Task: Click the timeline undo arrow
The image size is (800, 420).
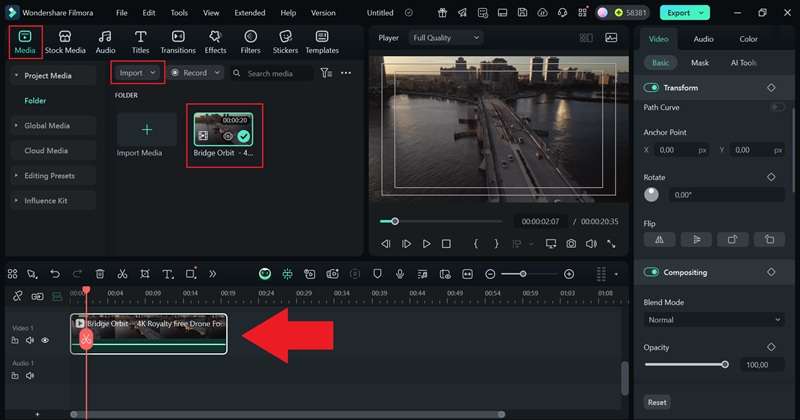Action: [x=55, y=274]
